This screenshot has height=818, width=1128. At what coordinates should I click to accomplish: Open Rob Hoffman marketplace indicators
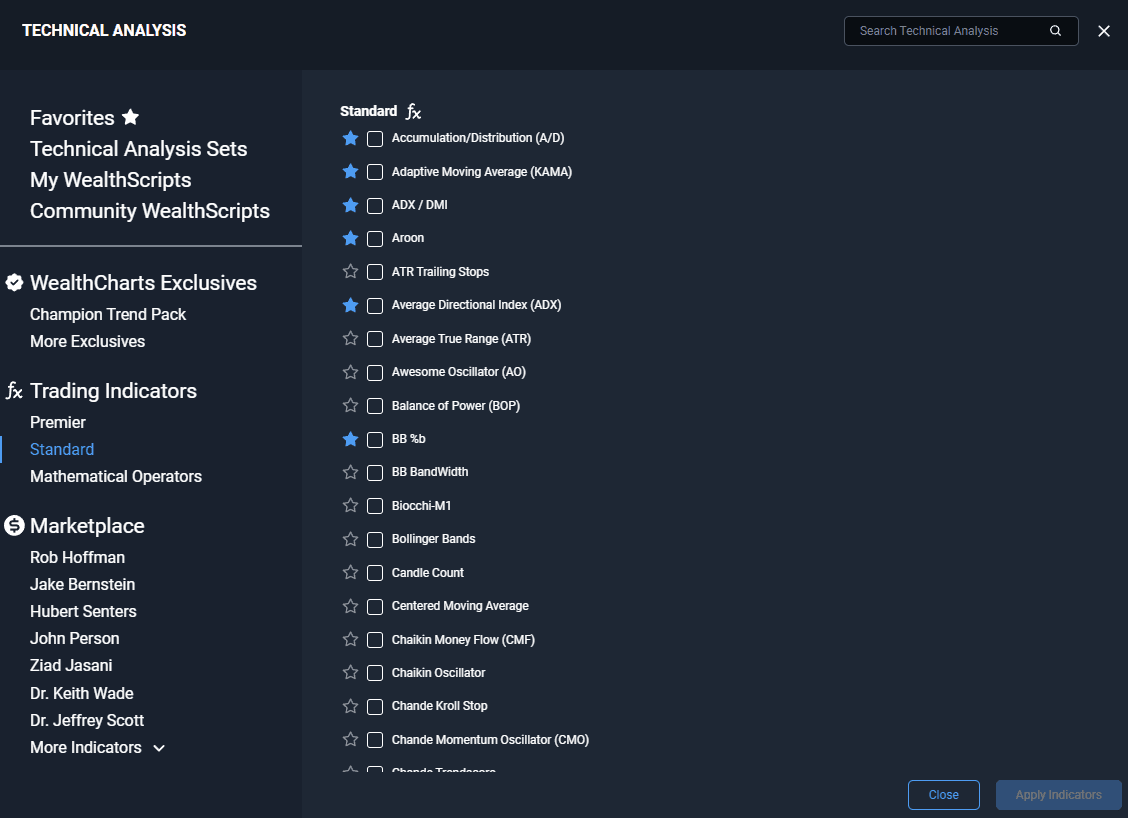point(77,558)
